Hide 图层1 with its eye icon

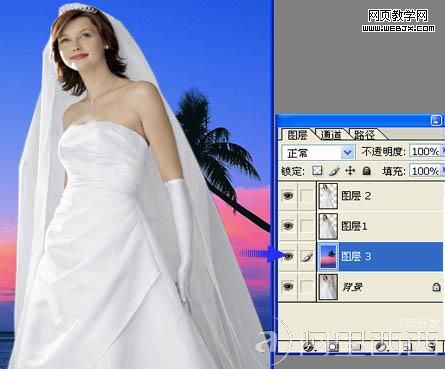[x=288, y=226]
